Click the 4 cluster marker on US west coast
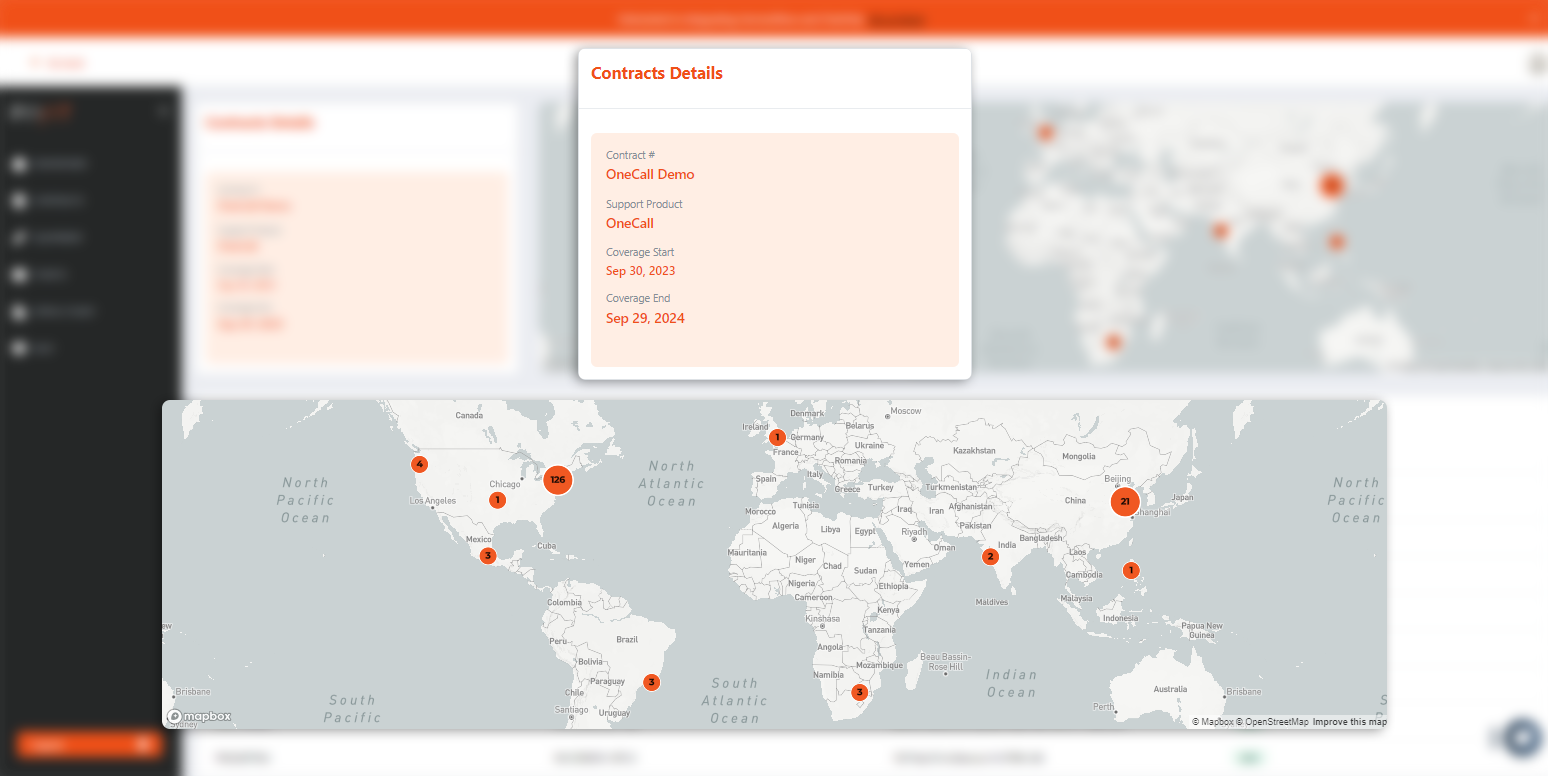The width and height of the screenshot is (1548, 776). click(420, 464)
